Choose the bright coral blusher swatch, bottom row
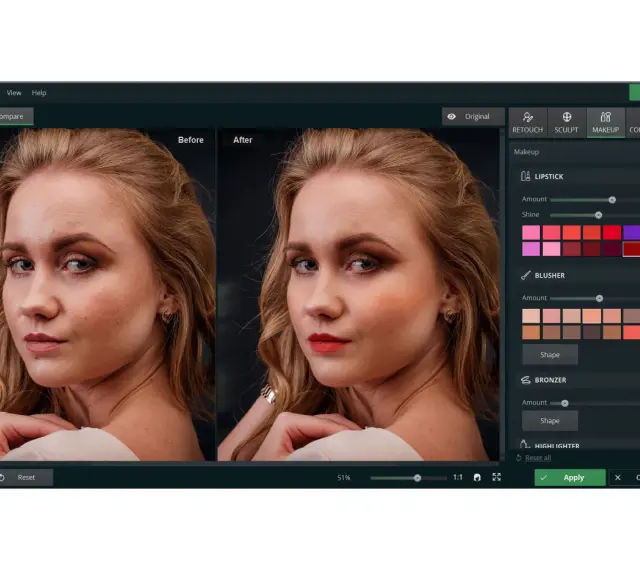640x570 pixels. [631, 332]
